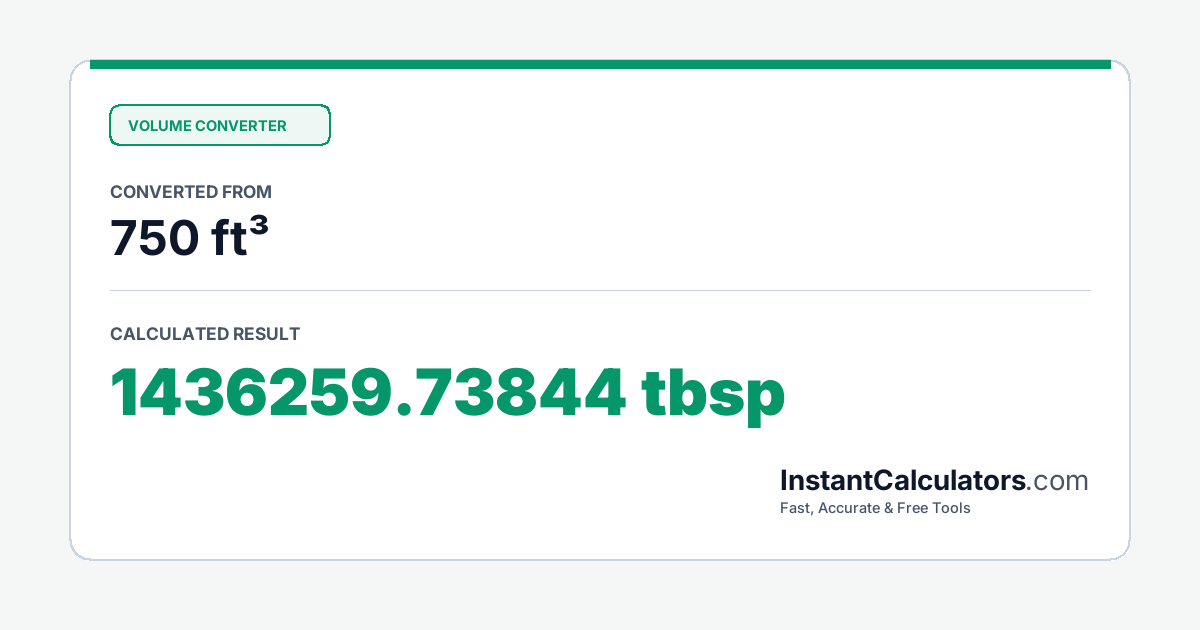This screenshot has width=1200, height=630.
Task: Click the 1436259.73844 result number
Action: click(368, 393)
